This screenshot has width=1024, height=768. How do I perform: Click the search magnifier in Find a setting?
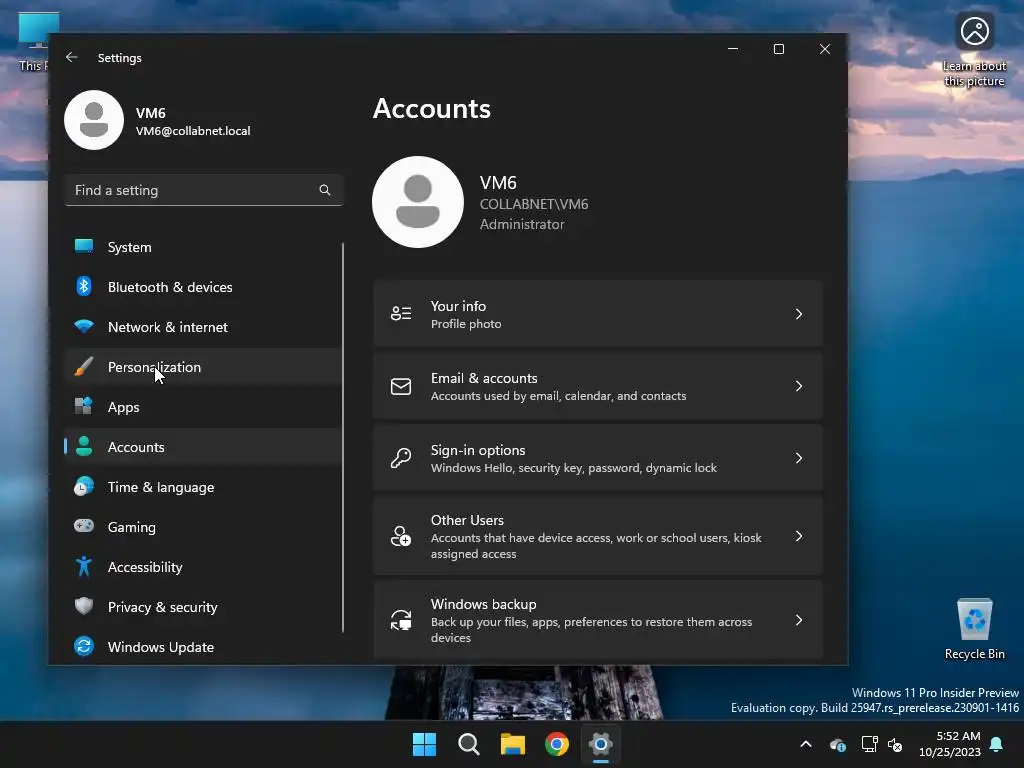(x=325, y=190)
